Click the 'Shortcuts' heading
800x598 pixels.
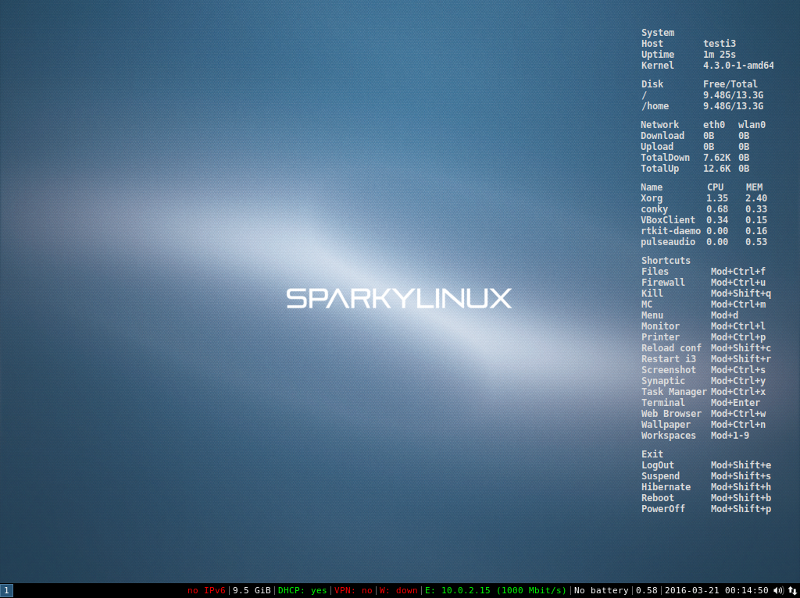point(666,261)
